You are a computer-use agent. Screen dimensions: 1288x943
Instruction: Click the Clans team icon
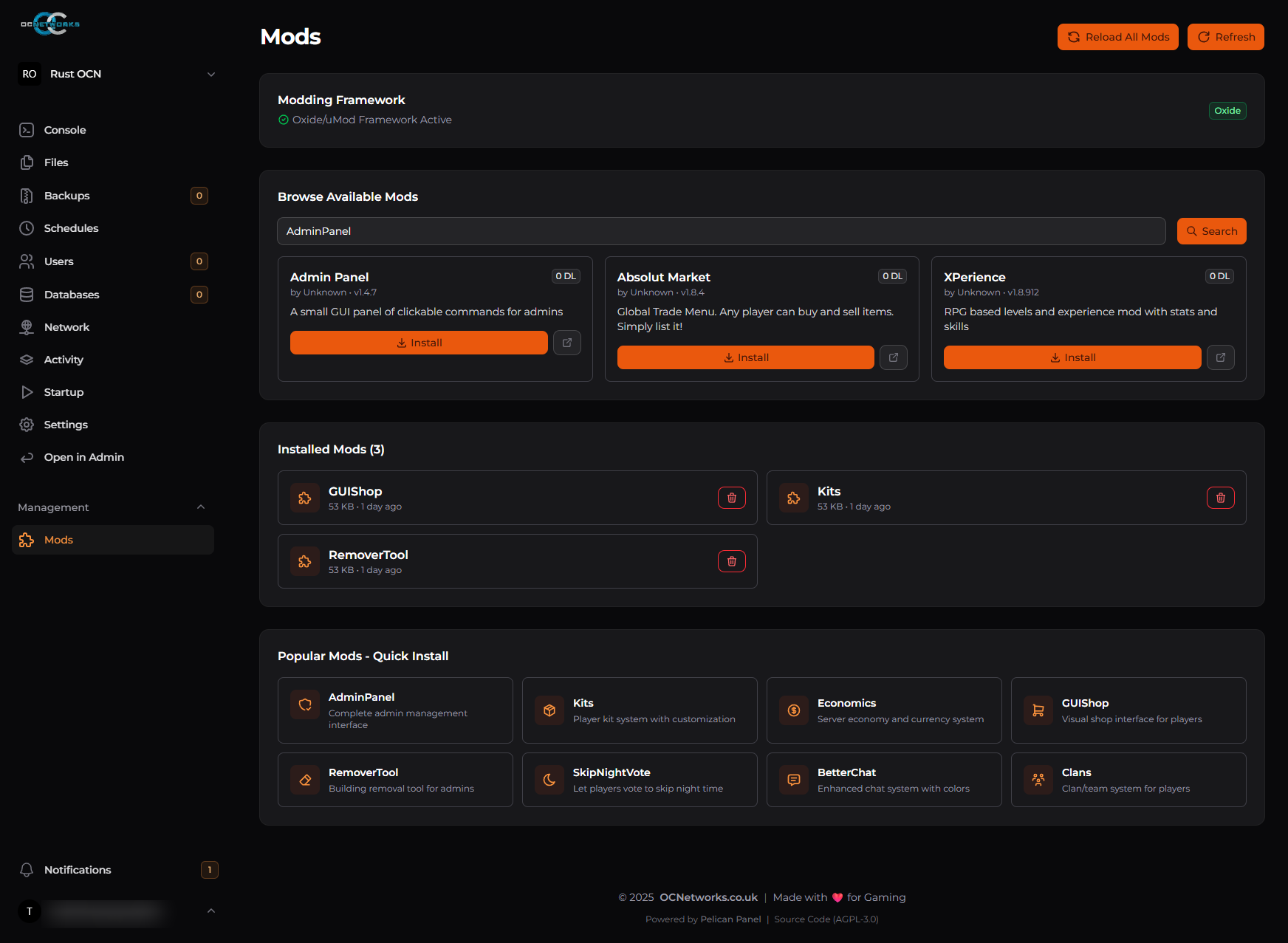1038,779
